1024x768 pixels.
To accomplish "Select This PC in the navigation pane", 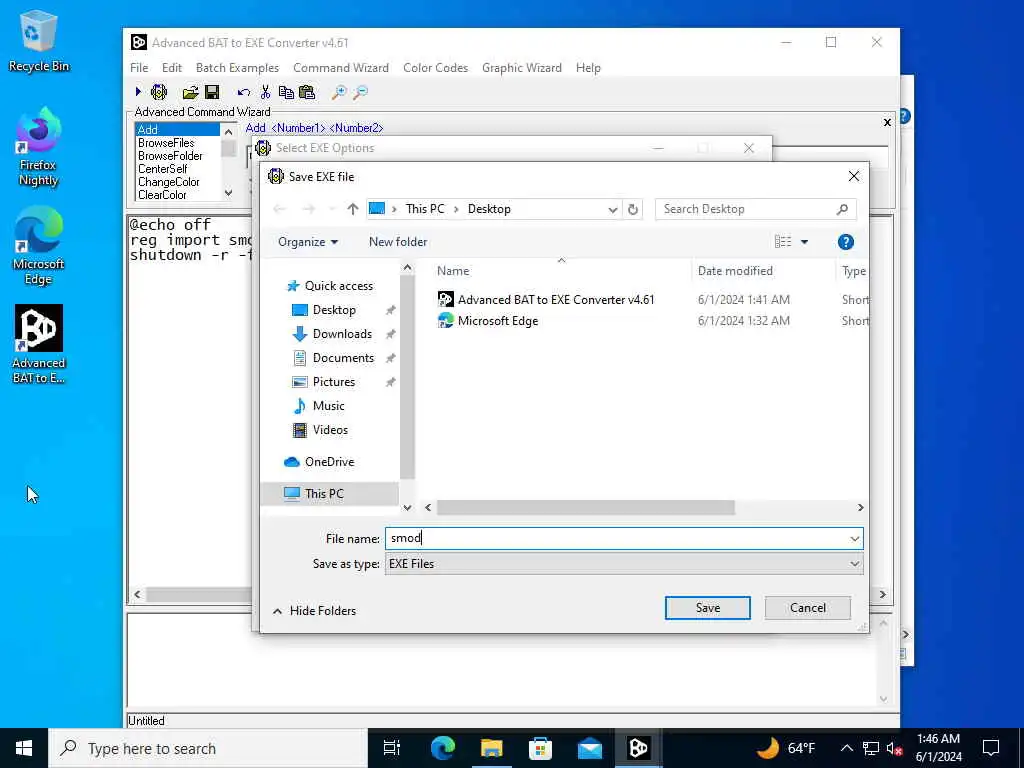I will click(x=330, y=494).
